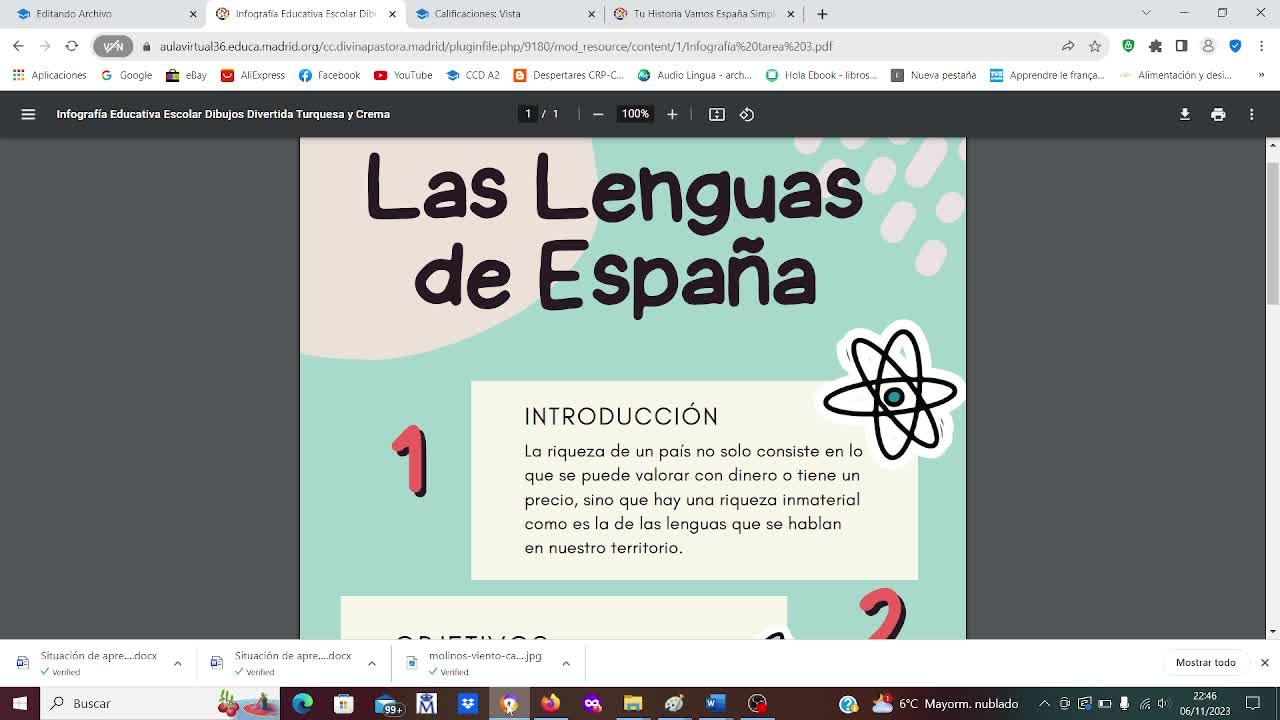Open File Explorer from the taskbar

[633, 704]
